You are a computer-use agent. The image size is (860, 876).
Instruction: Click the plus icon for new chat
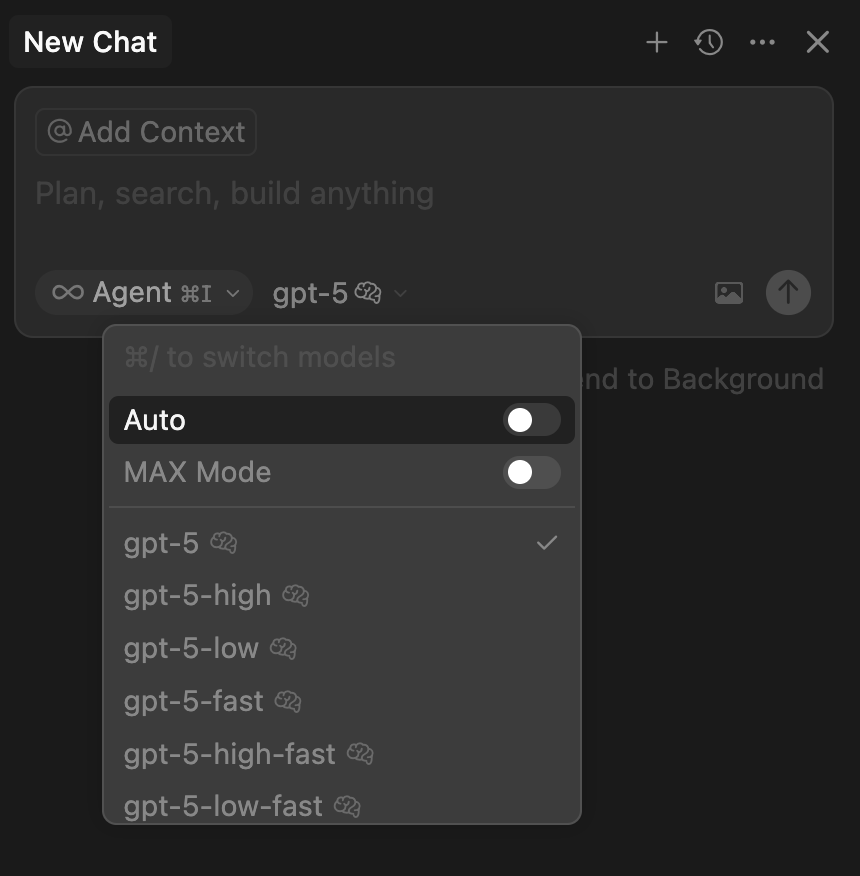click(656, 42)
